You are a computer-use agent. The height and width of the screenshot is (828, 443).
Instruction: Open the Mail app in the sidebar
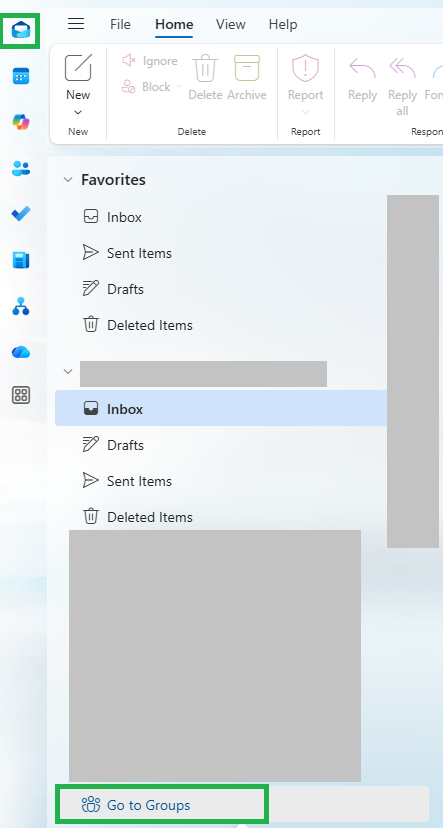[x=21, y=30]
